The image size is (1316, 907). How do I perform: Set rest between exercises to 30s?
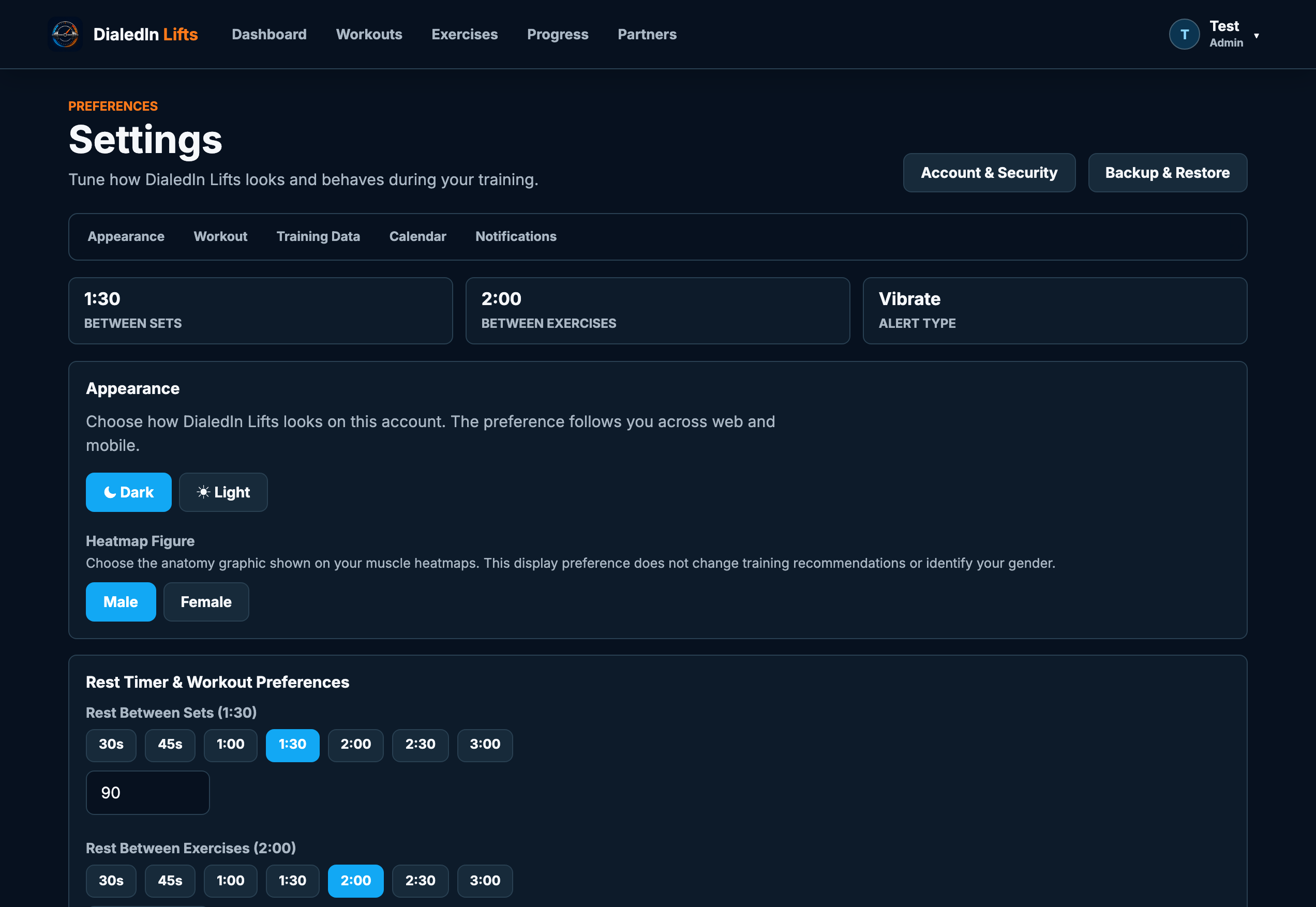pyautogui.click(x=111, y=881)
